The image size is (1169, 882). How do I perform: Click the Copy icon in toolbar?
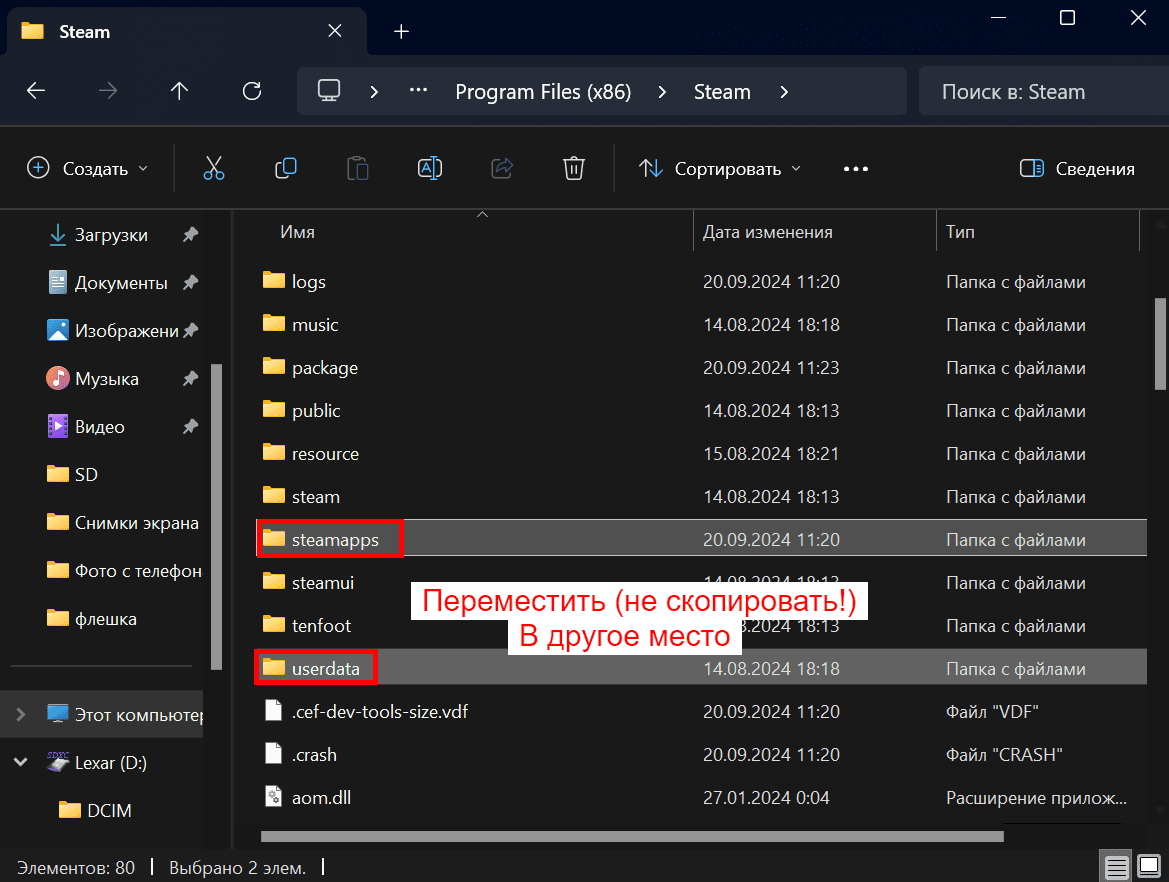(x=286, y=168)
